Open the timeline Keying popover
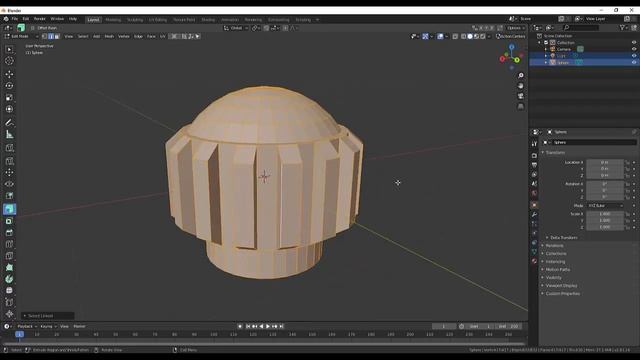The height and width of the screenshot is (360, 640). pos(48,326)
